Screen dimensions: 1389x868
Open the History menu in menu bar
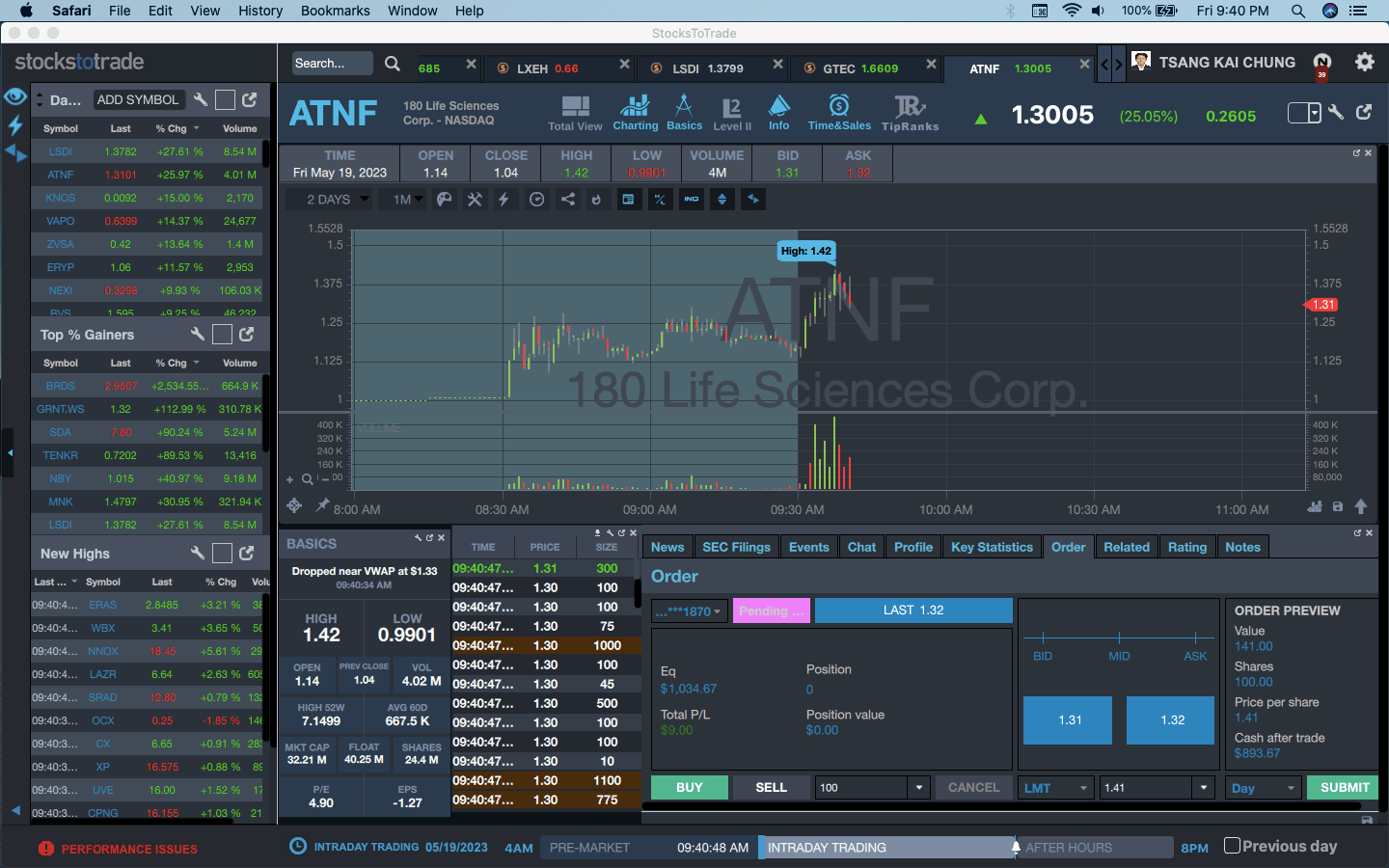260,11
